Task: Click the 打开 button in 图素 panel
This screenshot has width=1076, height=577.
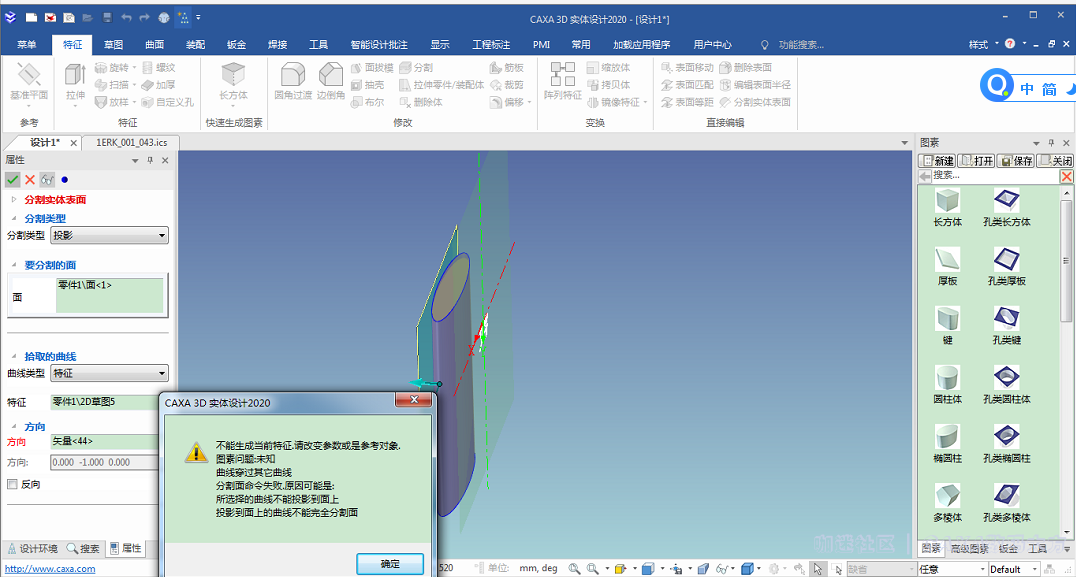Action: [976, 161]
